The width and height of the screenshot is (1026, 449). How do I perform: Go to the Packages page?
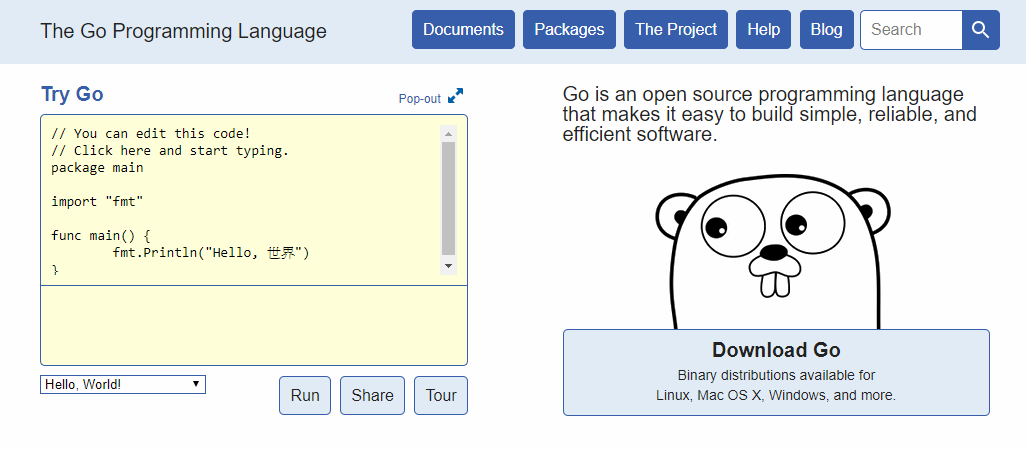569,30
